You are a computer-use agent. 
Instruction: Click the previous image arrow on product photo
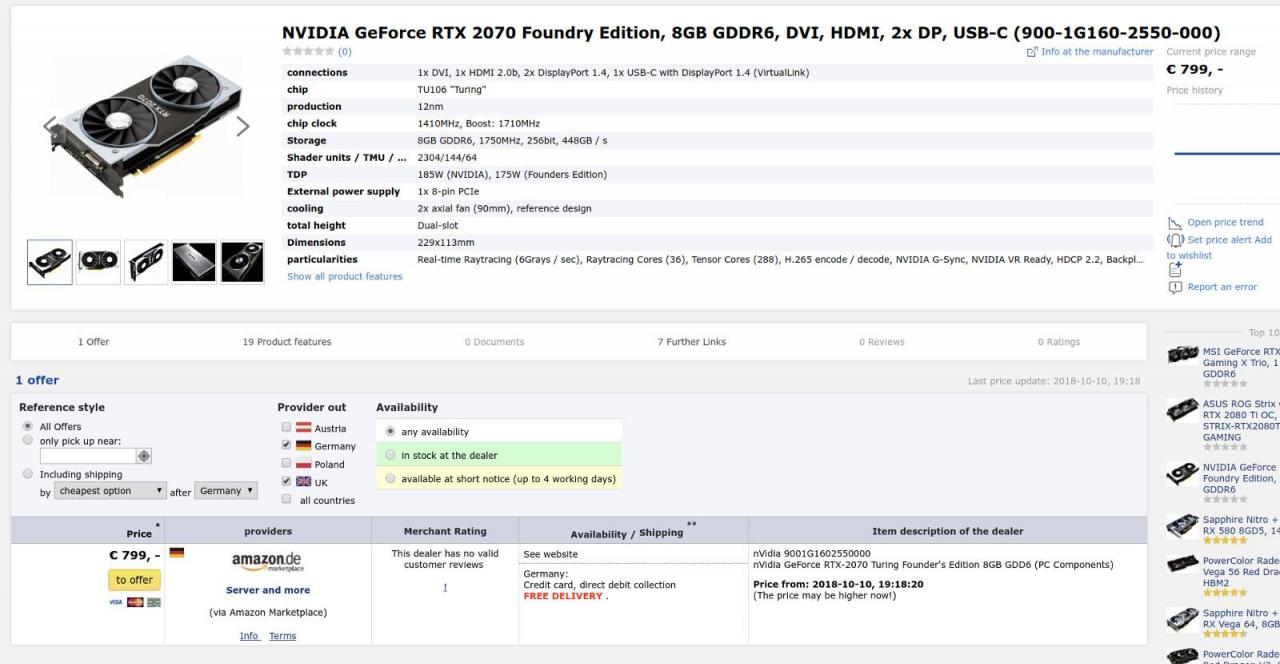pyautogui.click(x=50, y=126)
